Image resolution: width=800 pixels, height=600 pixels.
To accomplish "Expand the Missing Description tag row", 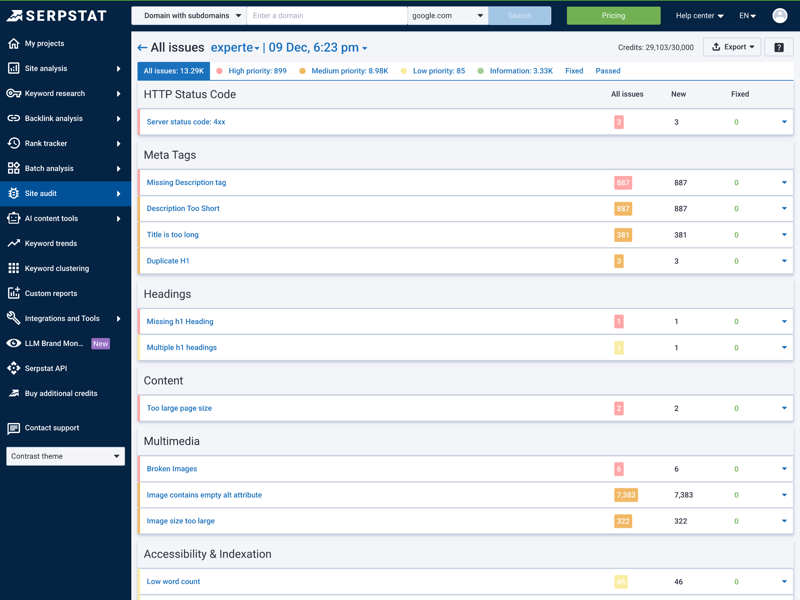I will [784, 183].
